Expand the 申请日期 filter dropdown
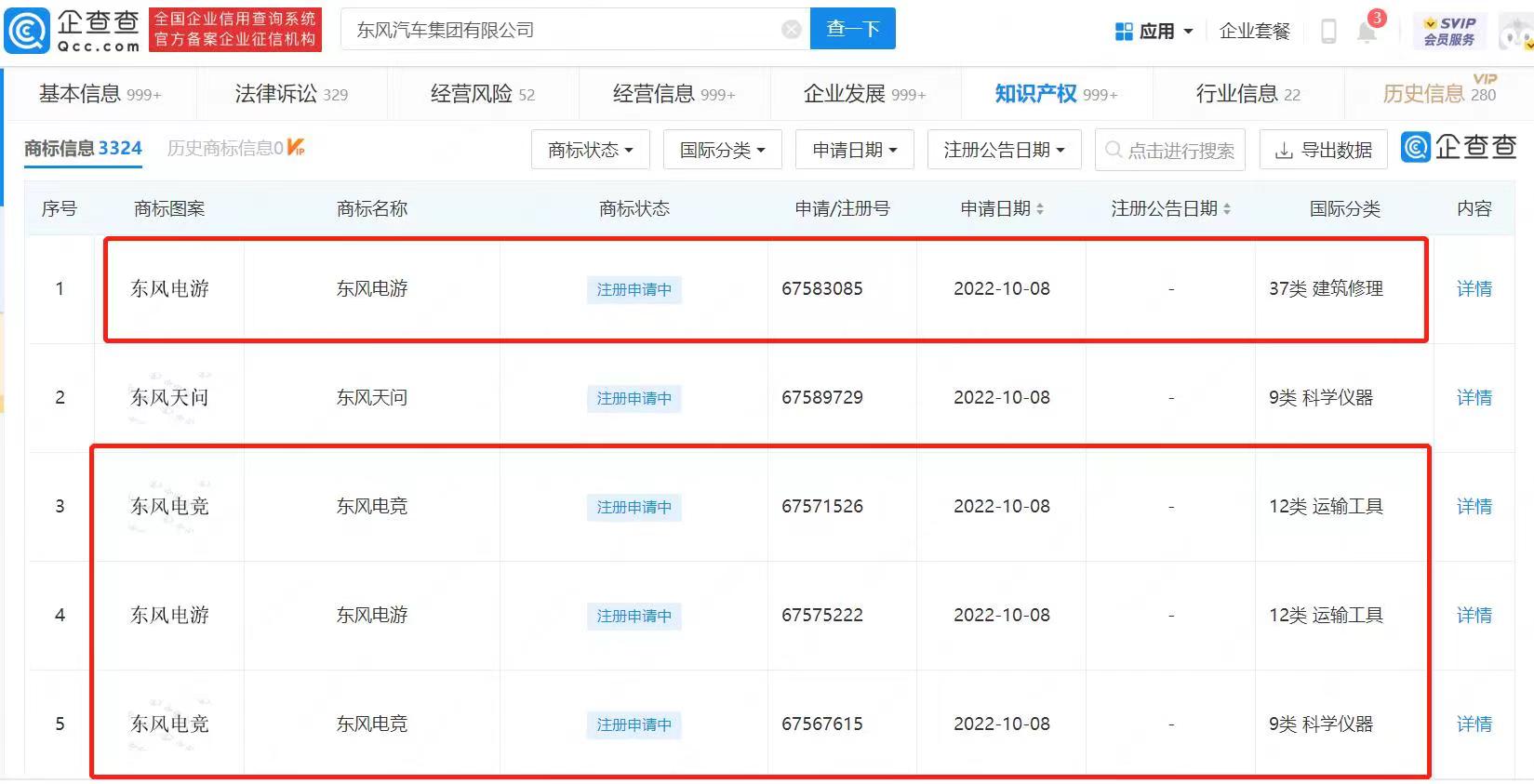 pyautogui.click(x=855, y=150)
